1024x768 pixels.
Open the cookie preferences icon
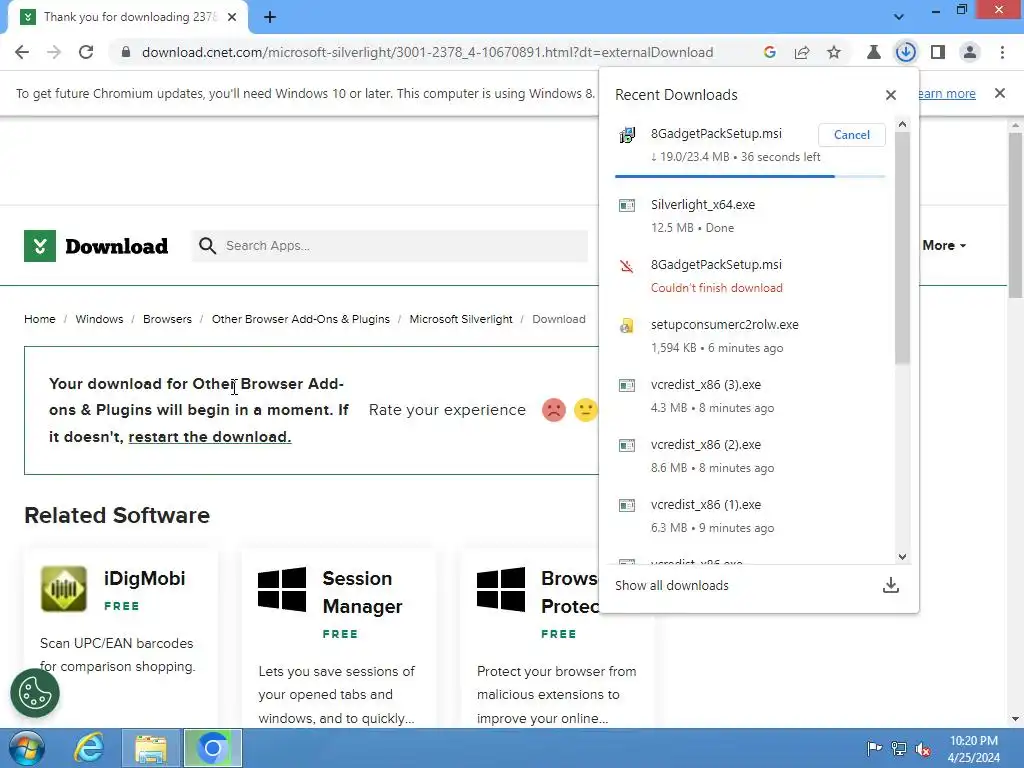pos(35,693)
